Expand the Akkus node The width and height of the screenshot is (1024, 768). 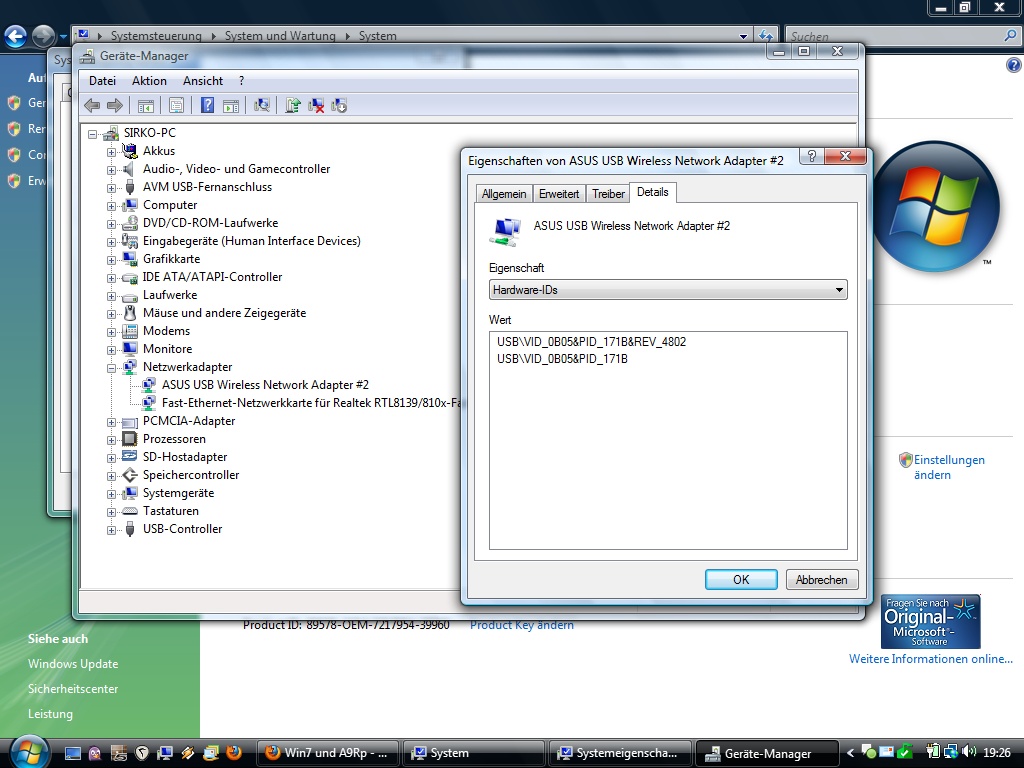coord(111,152)
